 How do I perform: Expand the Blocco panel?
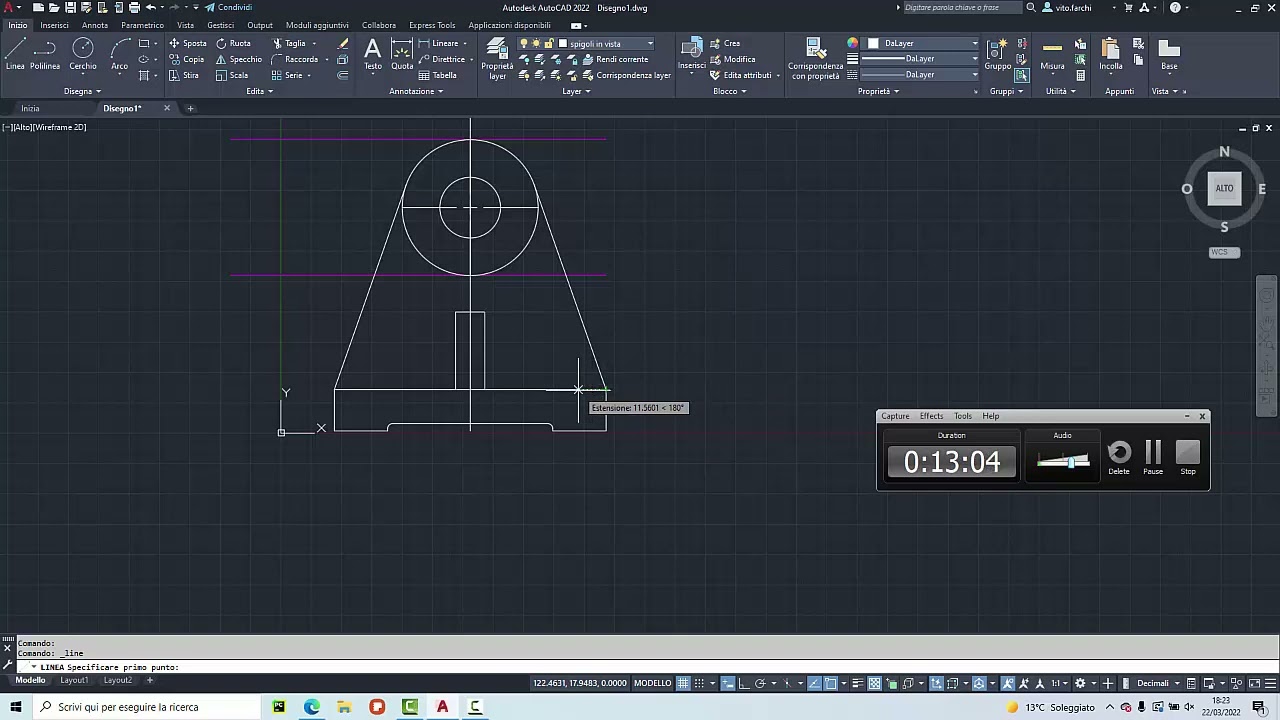pyautogui.click(x=730, y=91)
